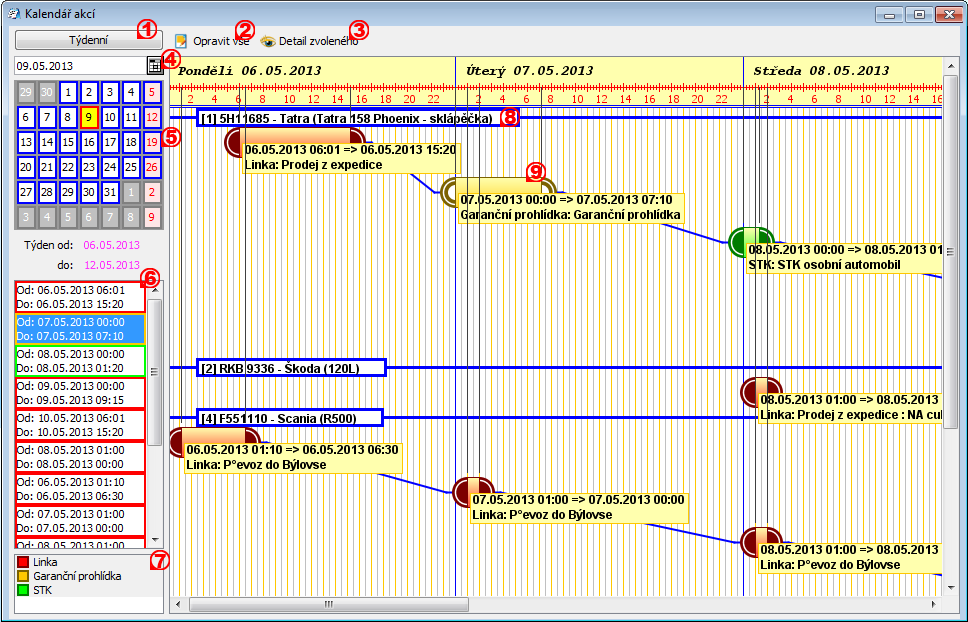Click the Týdenní view button
This screenshot has height=622, width=968.
coord(88,40)
